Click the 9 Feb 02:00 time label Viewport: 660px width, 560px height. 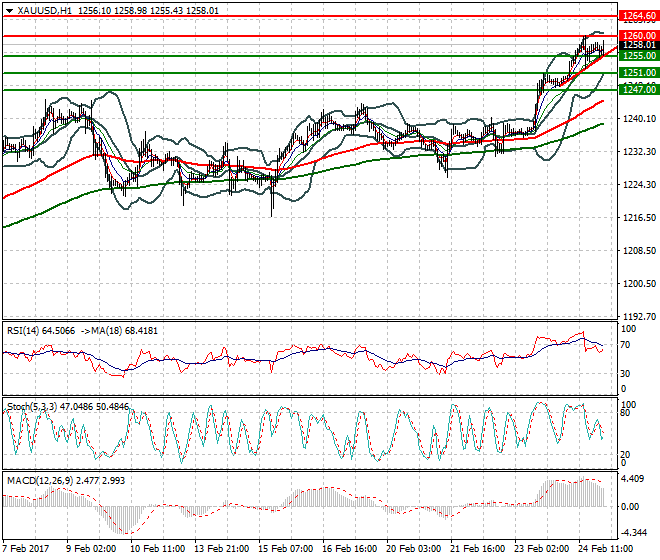coord(91,549)
